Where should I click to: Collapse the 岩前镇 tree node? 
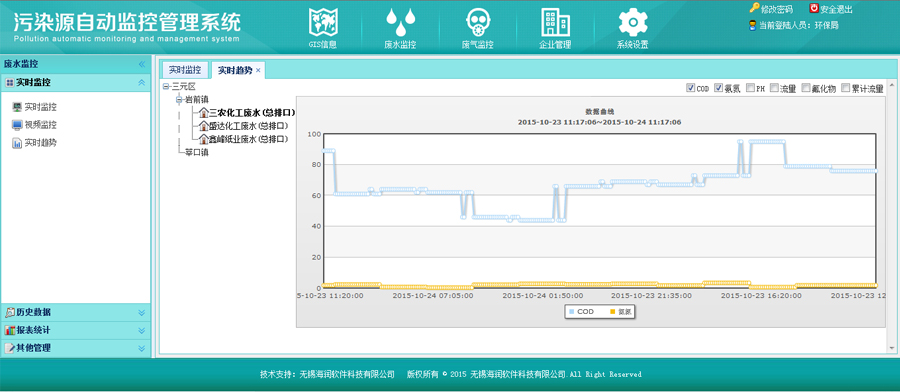coord(179,100)
